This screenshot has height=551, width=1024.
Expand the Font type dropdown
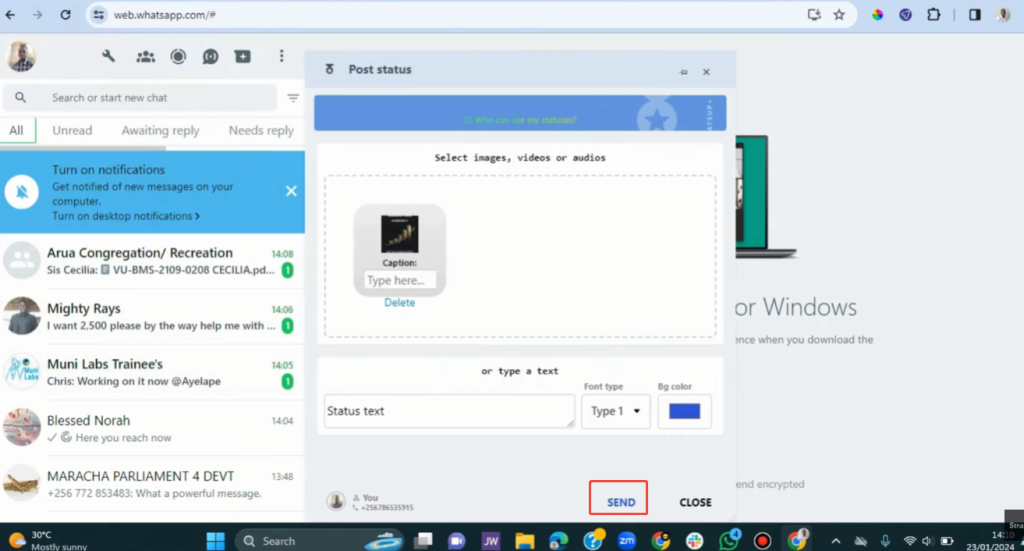616,411
